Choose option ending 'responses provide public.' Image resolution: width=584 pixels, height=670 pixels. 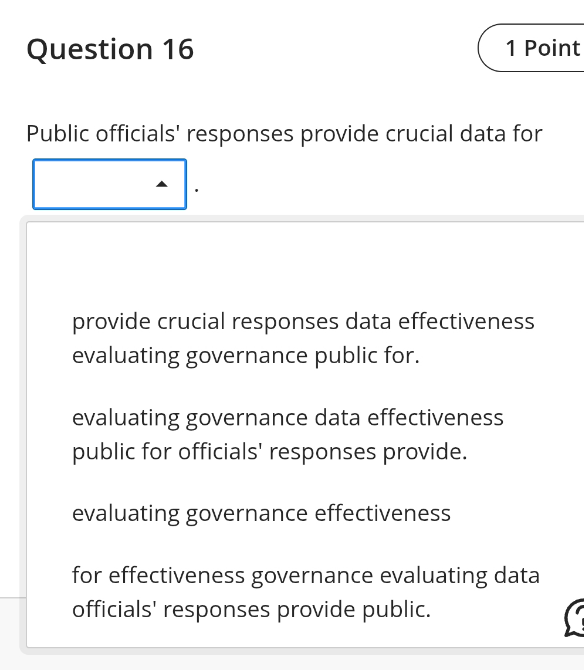[305, 592]
